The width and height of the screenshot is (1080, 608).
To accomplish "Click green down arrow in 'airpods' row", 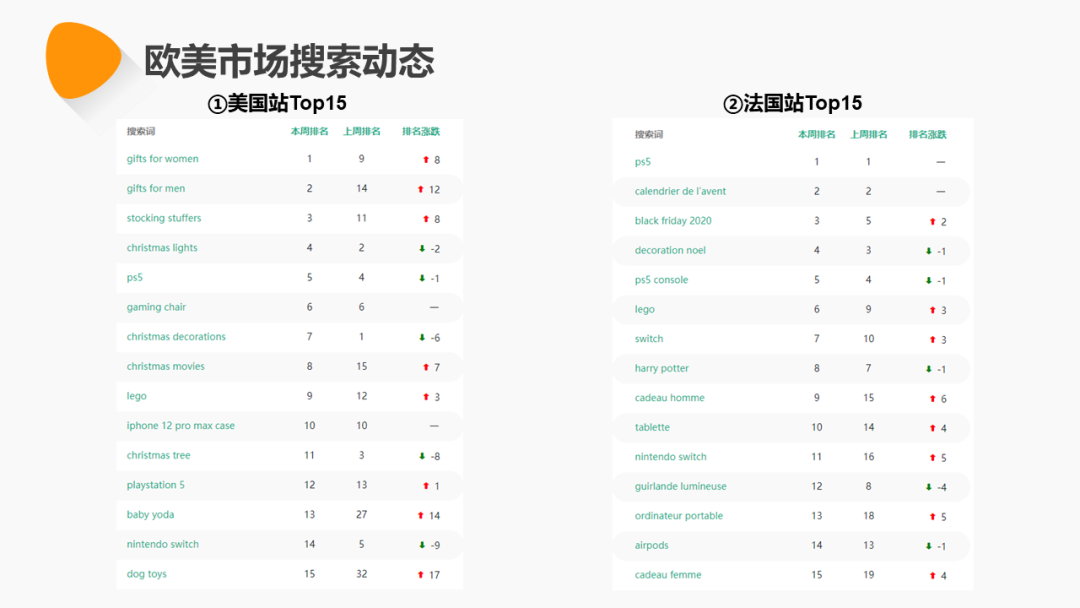I will [x=928, y=546].
